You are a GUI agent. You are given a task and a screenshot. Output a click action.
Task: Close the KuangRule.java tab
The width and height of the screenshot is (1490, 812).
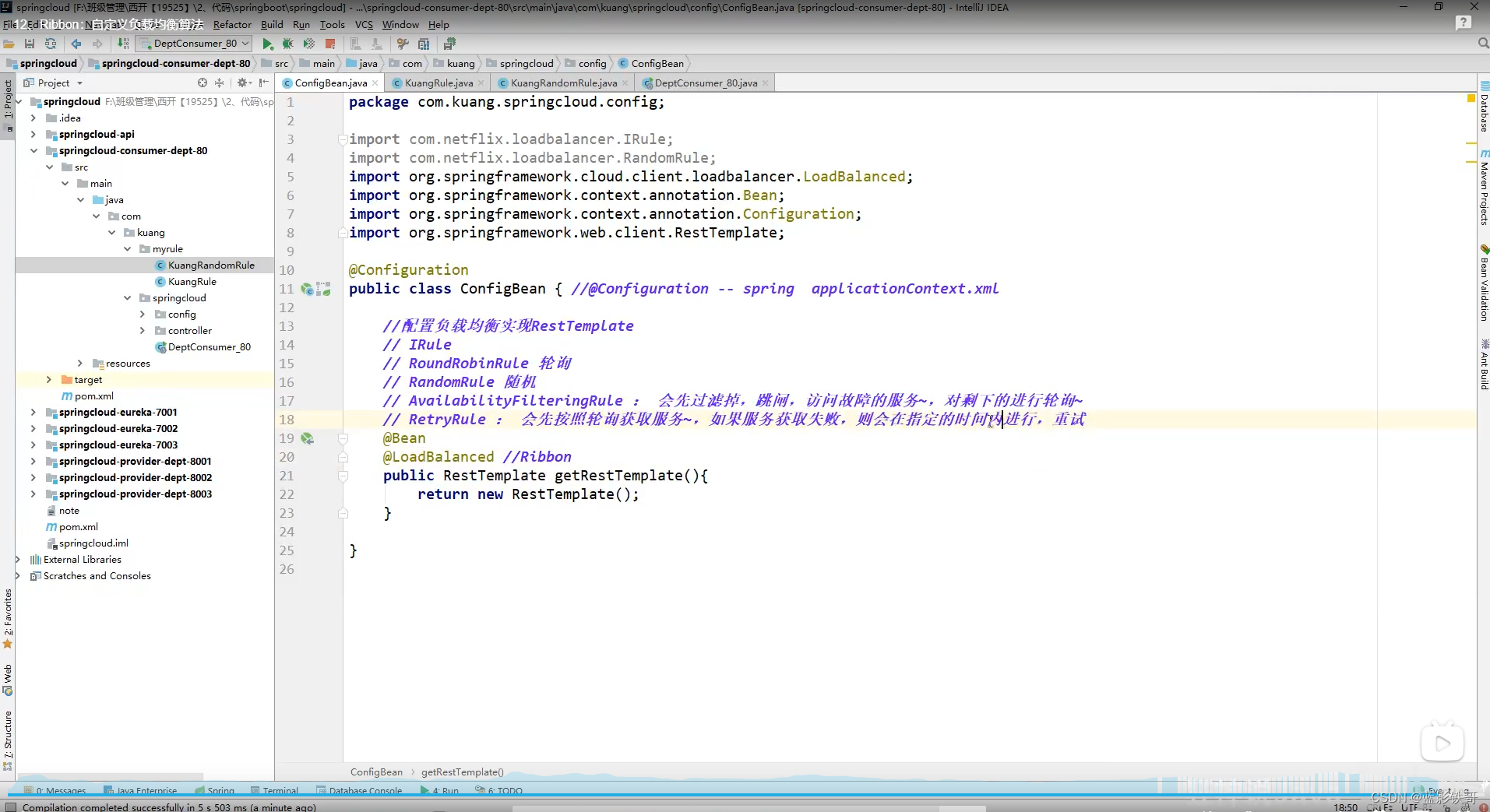click(481, 83)
